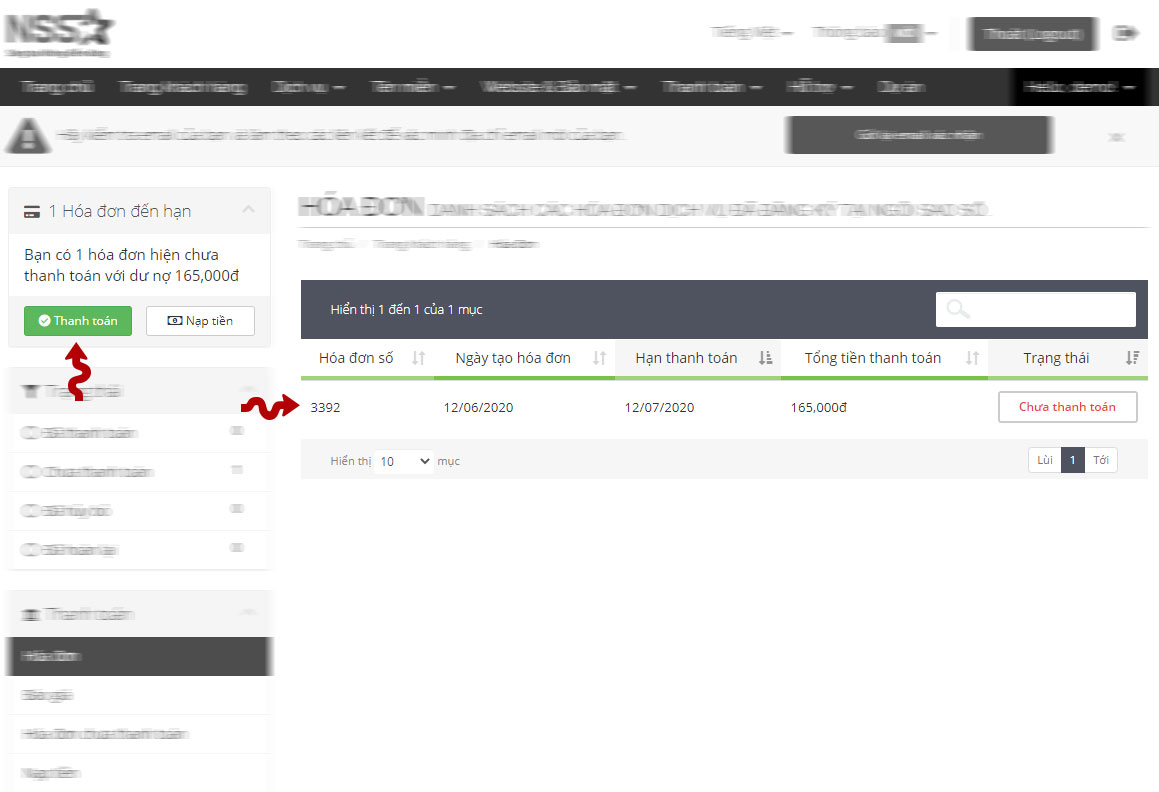Click sort icon for Hạn thanh toán
This screenshot has width=1159, height=792.
pyautogui.click(x=765, y=358)
